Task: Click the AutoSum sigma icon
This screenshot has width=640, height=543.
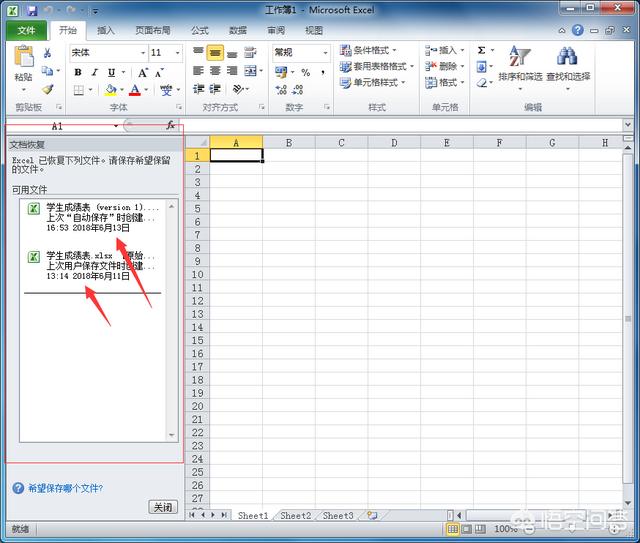Action: click(481, 50)
